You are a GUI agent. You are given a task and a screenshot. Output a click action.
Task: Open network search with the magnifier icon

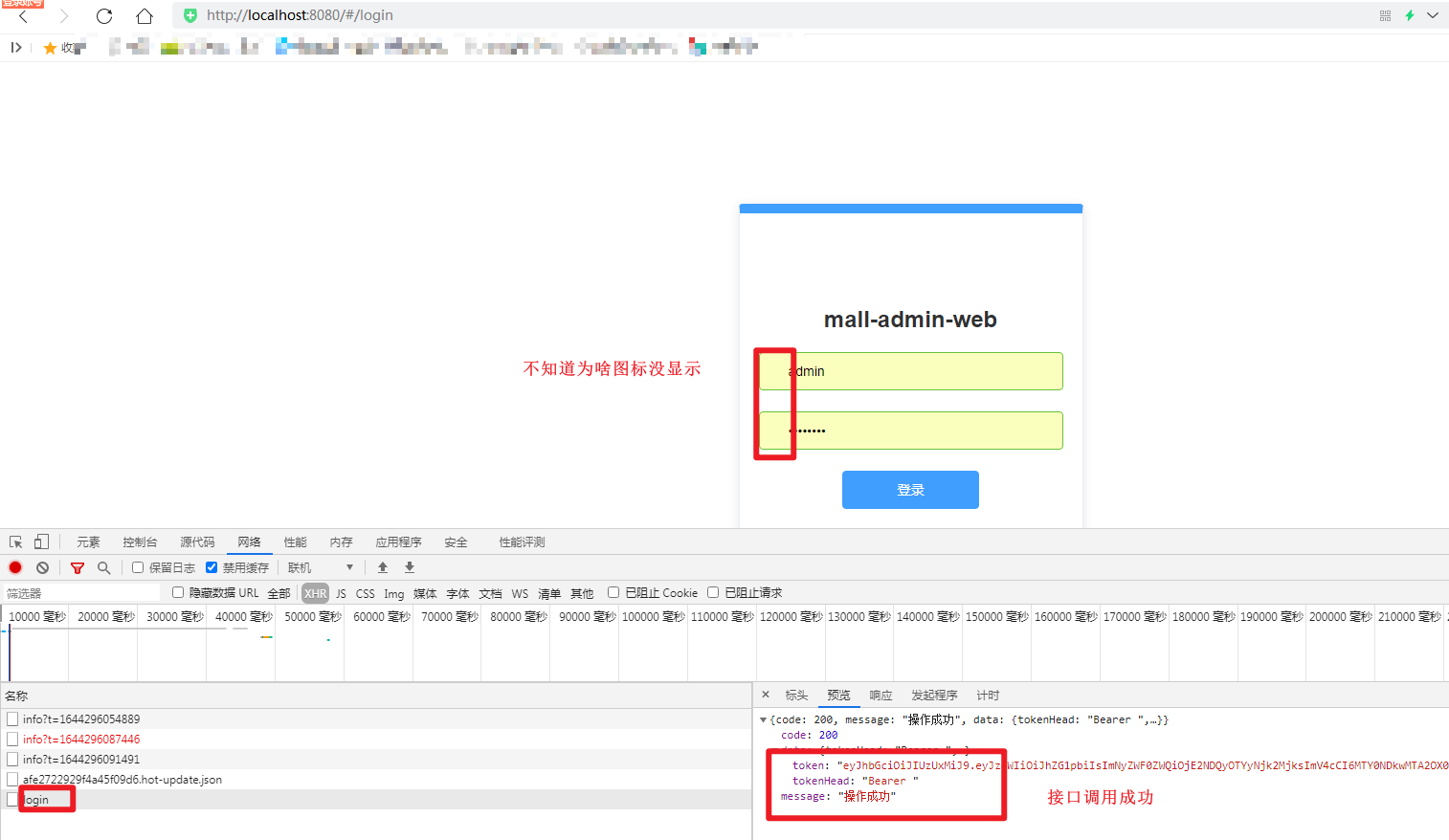(103, 566)
